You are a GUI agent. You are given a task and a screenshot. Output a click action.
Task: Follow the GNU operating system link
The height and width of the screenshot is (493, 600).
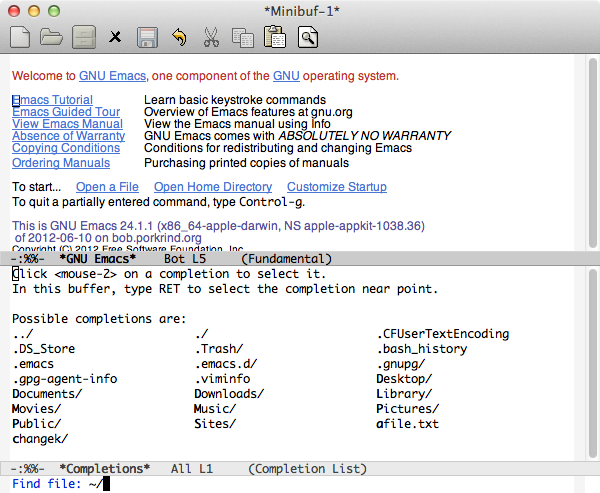[286, 76]
